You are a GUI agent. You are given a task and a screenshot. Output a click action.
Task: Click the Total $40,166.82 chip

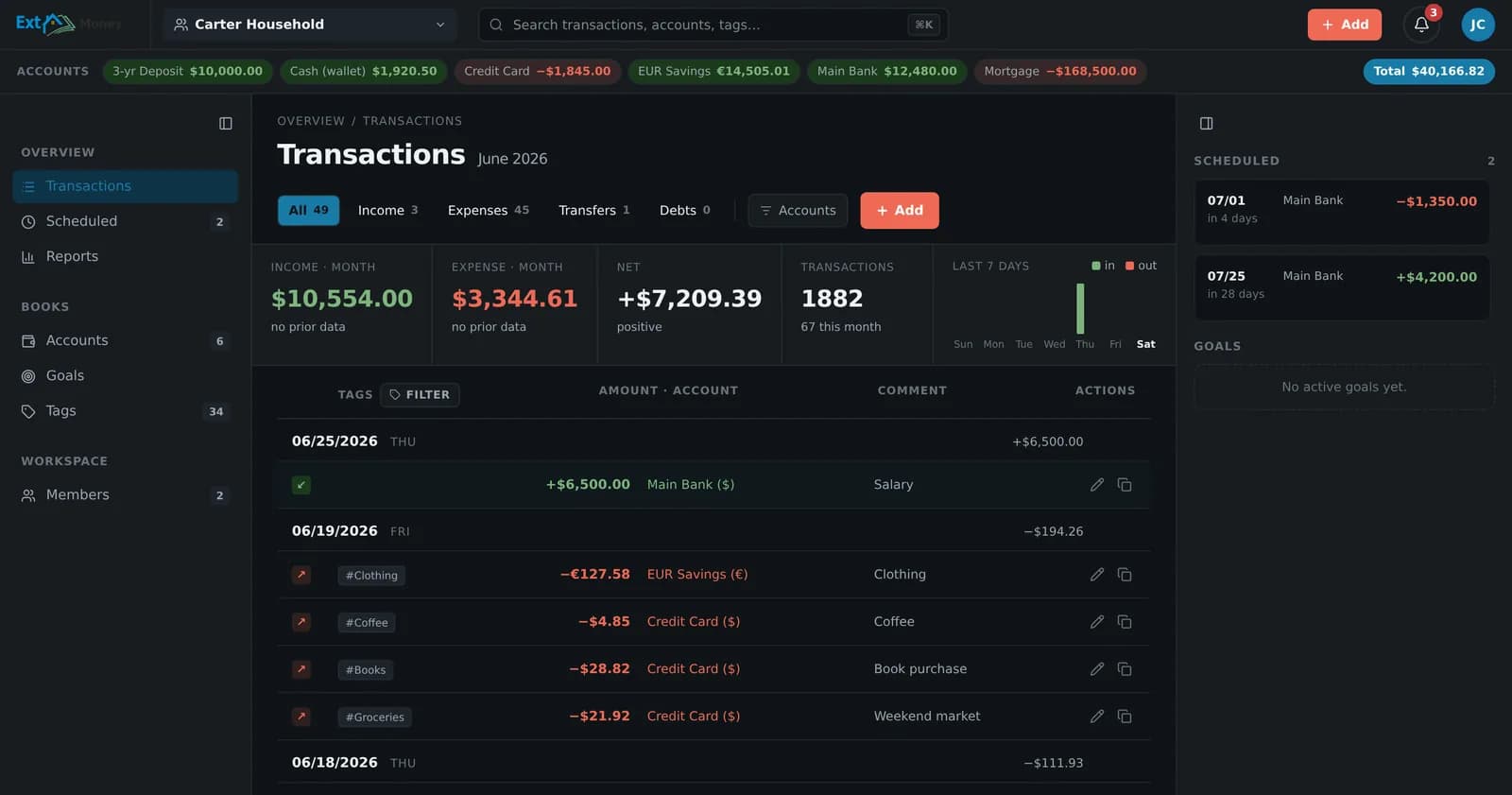pyautogui.click(x=1429, y=71)
